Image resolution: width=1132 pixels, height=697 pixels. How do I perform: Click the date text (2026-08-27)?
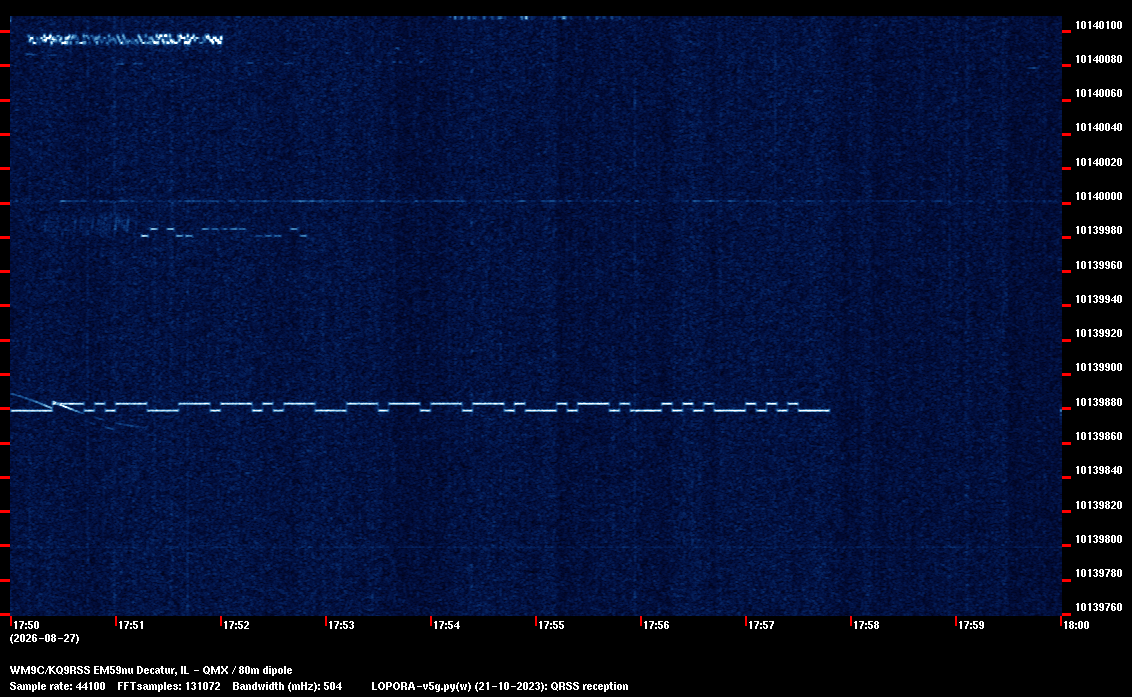pos(45,638)
